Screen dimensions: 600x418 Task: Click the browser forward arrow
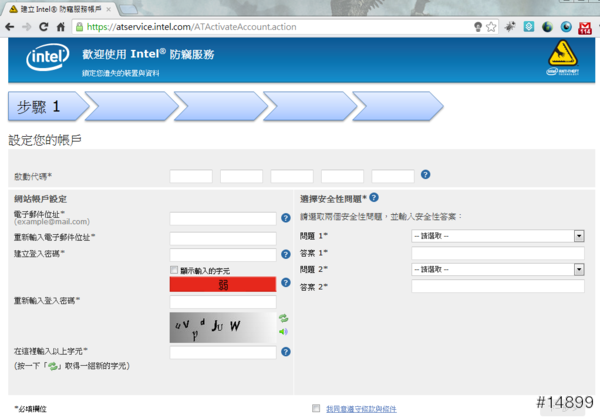(x=26, y=27)
